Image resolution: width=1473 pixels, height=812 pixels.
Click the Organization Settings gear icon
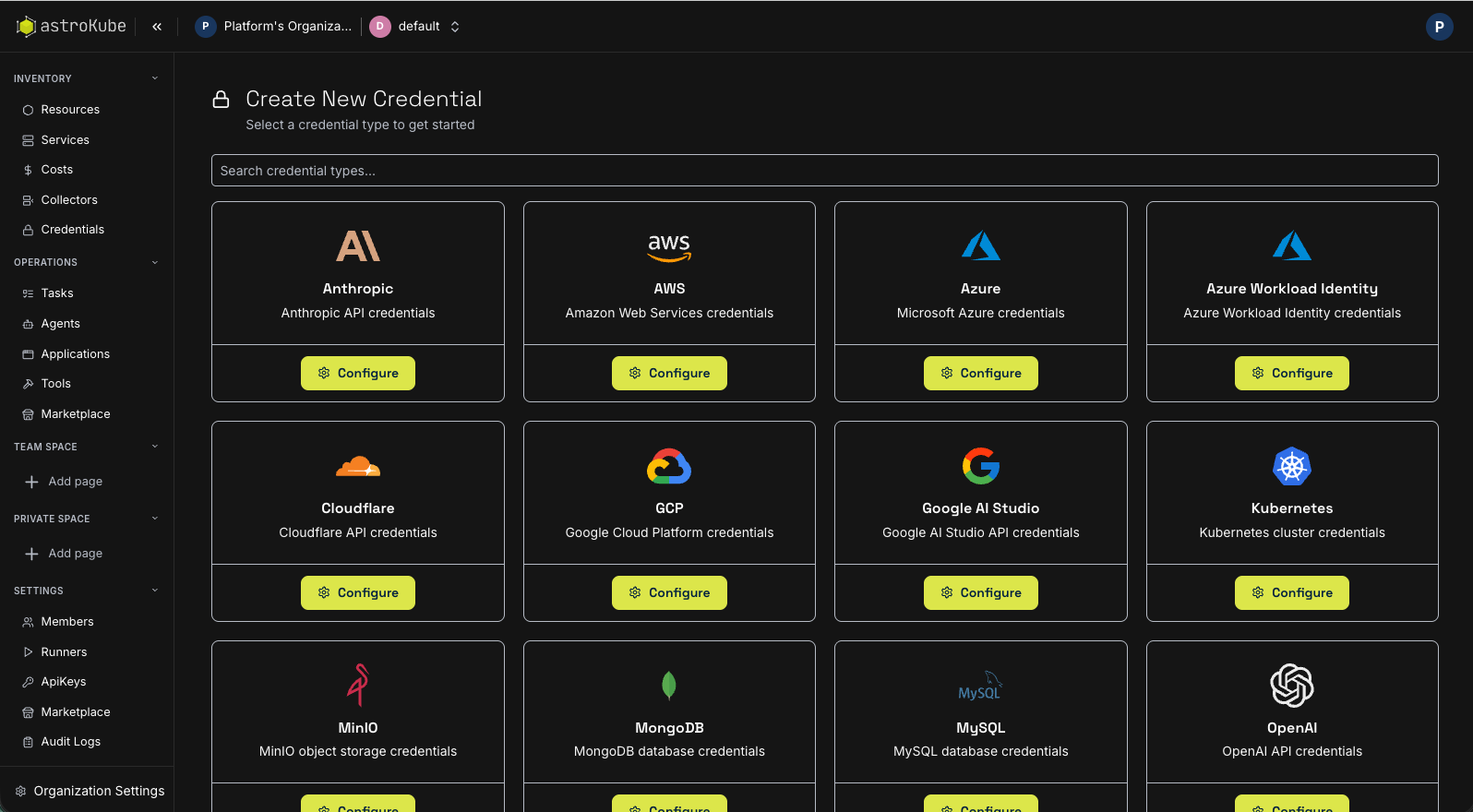(x=20, y=791)
